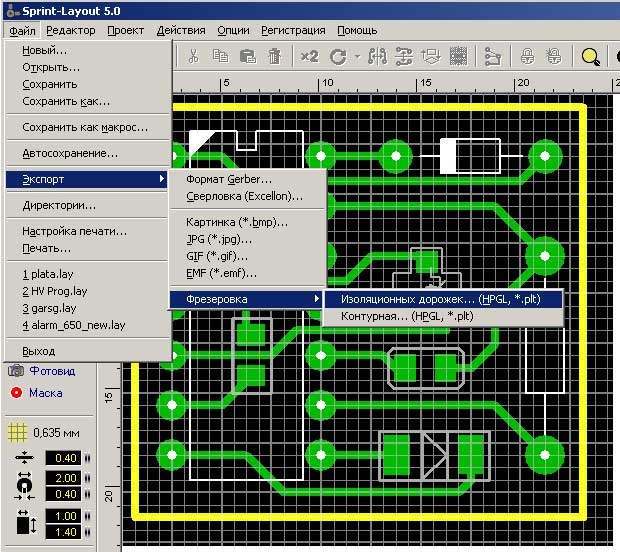Select Картинка (*.bmp)… export option

[x=248, y=222]
